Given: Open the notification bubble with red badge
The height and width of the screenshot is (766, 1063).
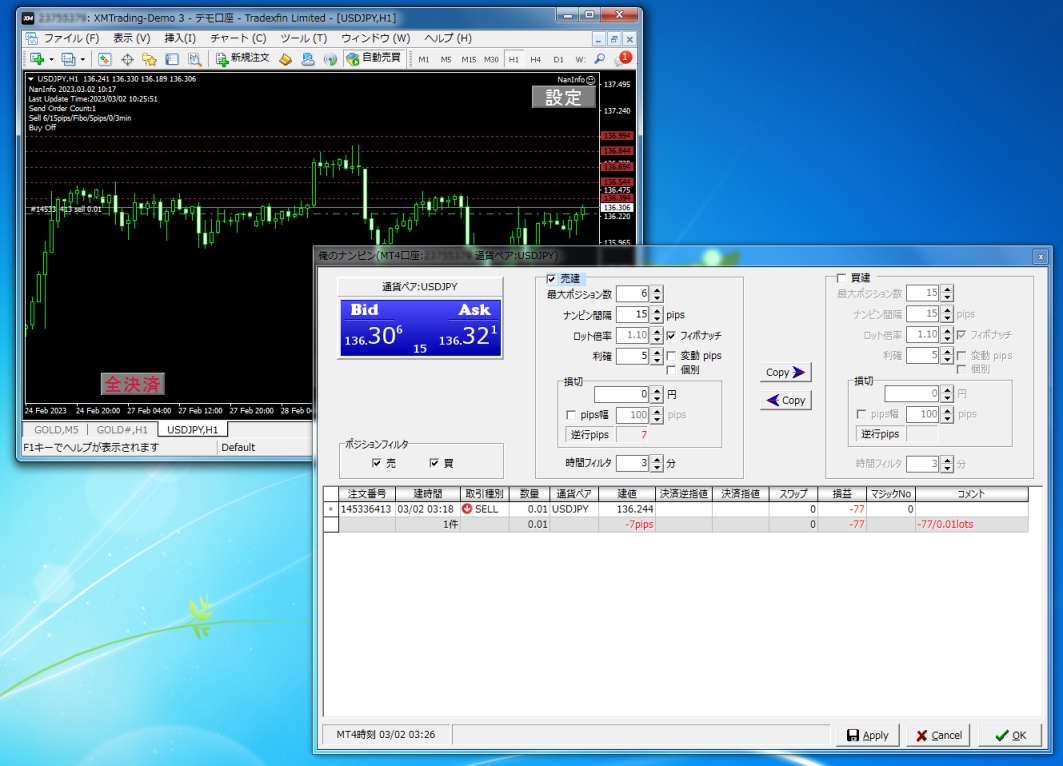Looking at the screenshot, I should click(x=623, y=59).
